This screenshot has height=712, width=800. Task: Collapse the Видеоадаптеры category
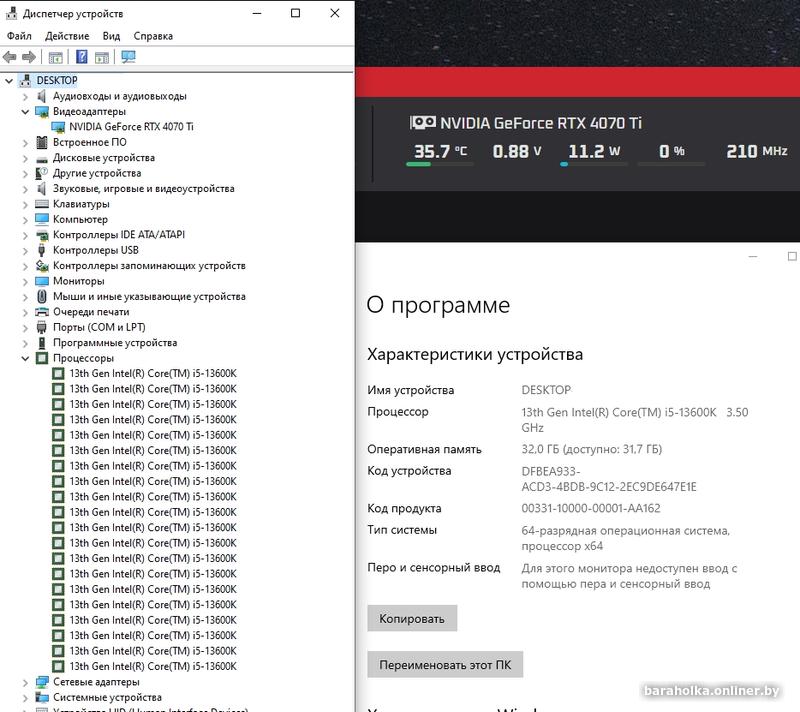[x=25, y=111]
